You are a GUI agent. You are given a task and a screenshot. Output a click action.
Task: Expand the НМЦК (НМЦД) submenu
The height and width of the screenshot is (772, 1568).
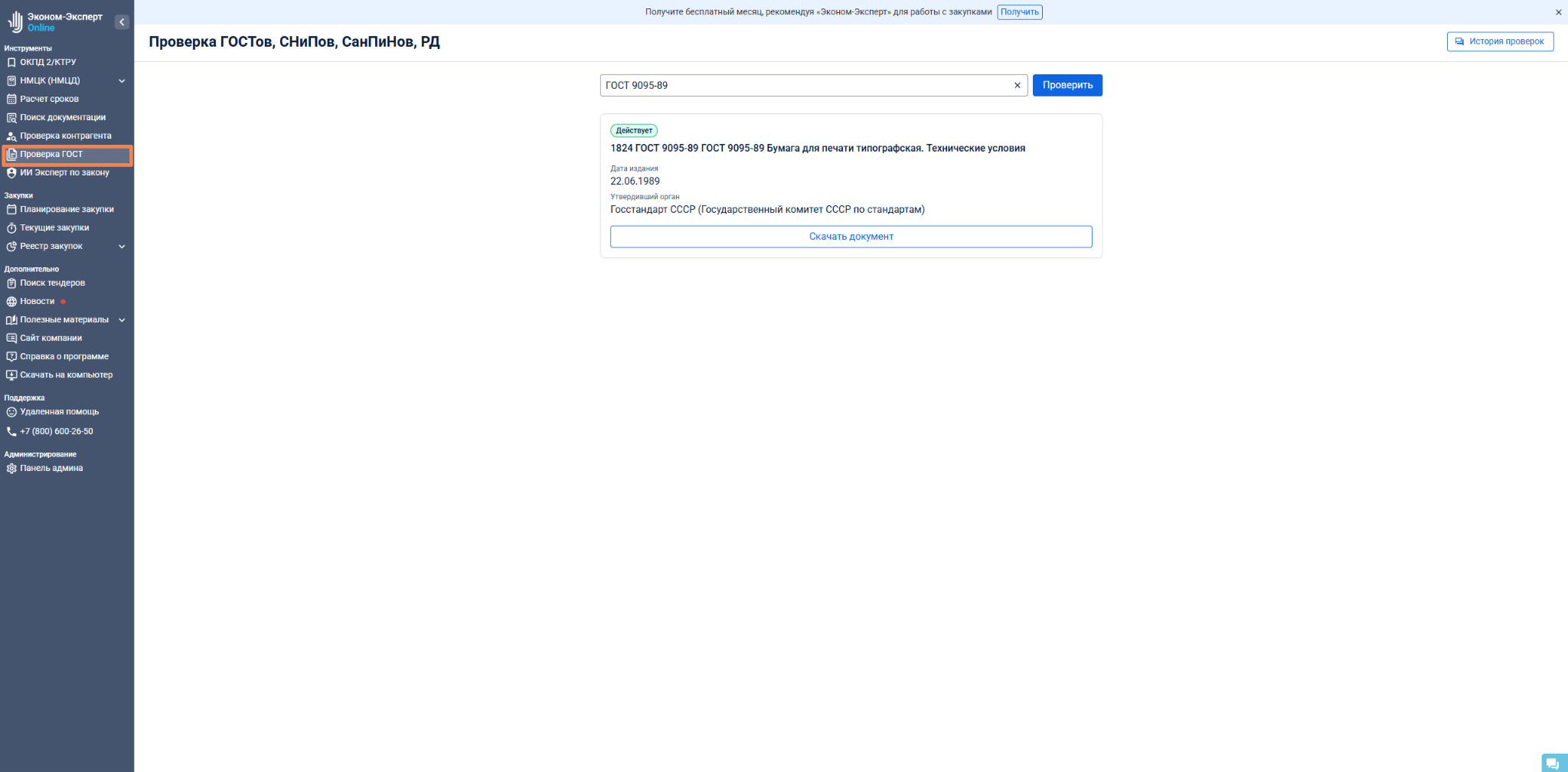click(122, 80)
